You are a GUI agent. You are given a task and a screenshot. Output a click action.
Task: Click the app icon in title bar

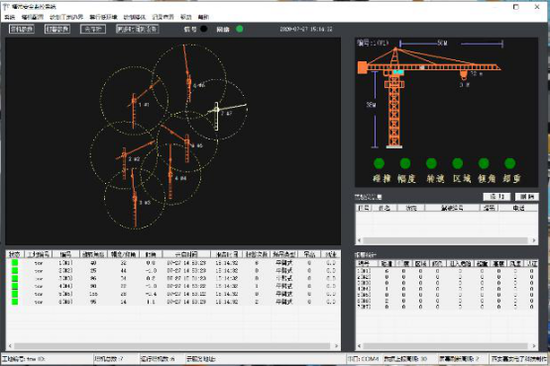pyautogui.click(x=6, y=7)
